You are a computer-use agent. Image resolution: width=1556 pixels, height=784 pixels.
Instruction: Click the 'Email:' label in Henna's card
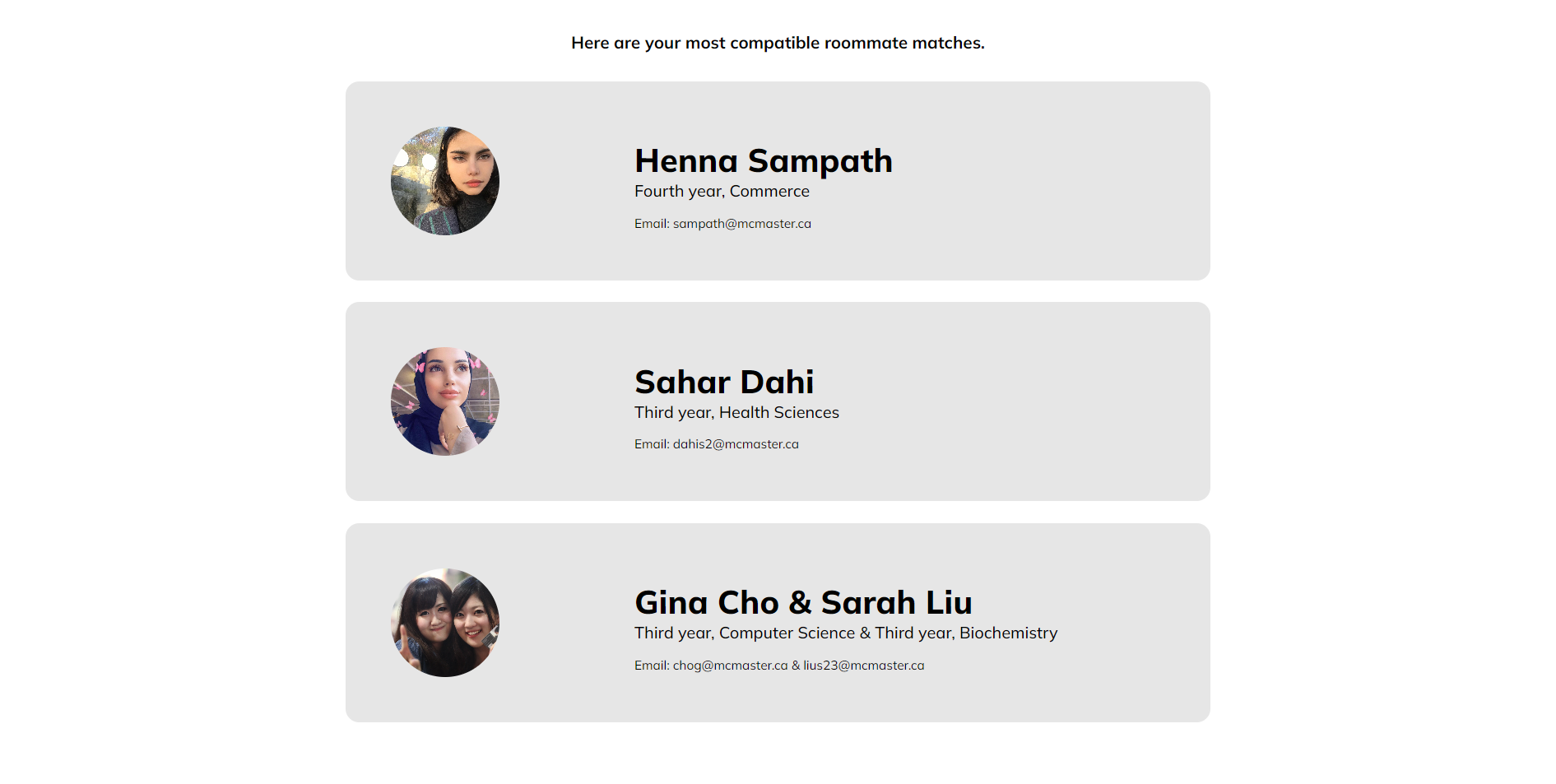point(651,224)
